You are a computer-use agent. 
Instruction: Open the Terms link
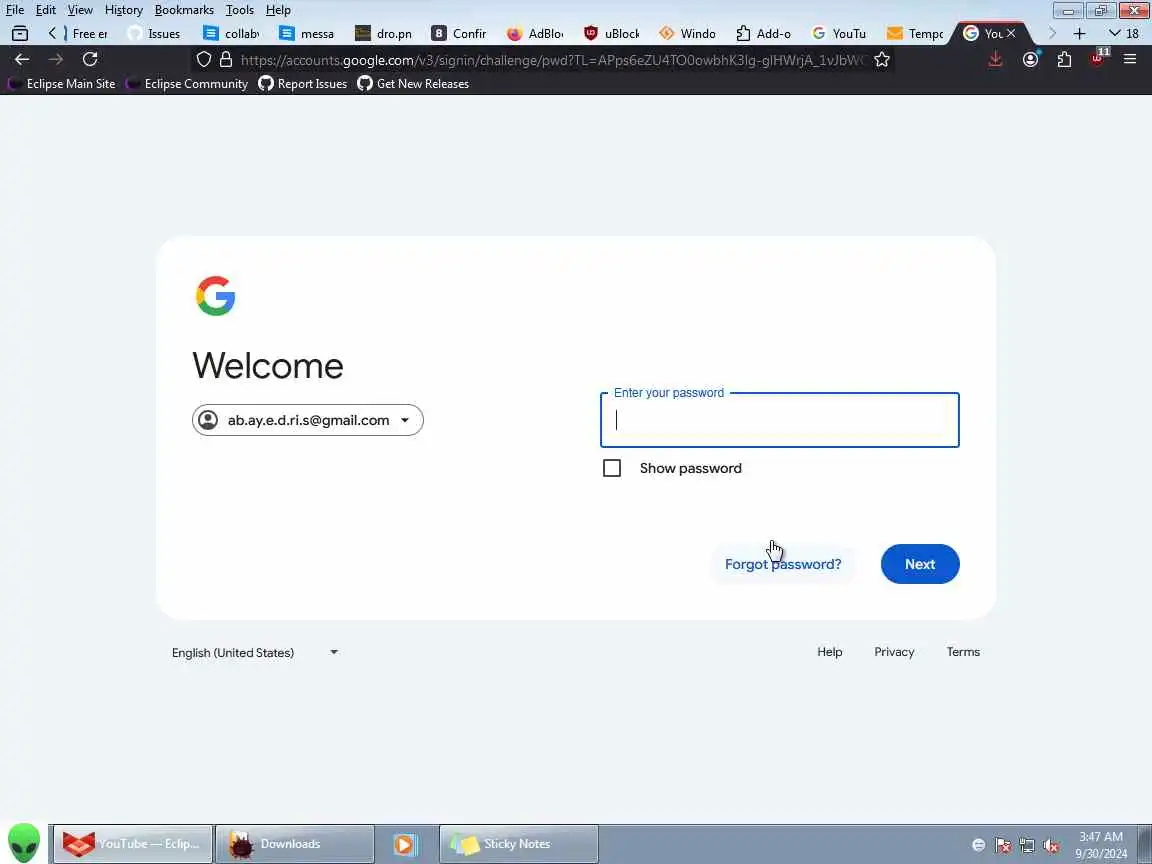963,652
